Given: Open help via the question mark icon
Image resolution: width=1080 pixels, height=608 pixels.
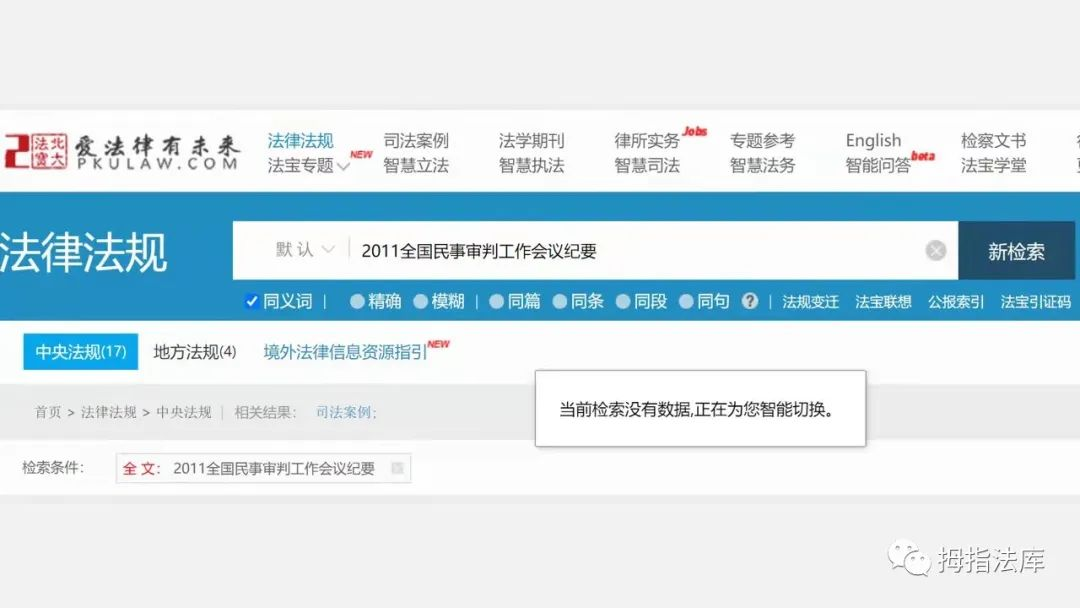Looking at the screenshot, I should pyautogui.click(x=749, y=300).
